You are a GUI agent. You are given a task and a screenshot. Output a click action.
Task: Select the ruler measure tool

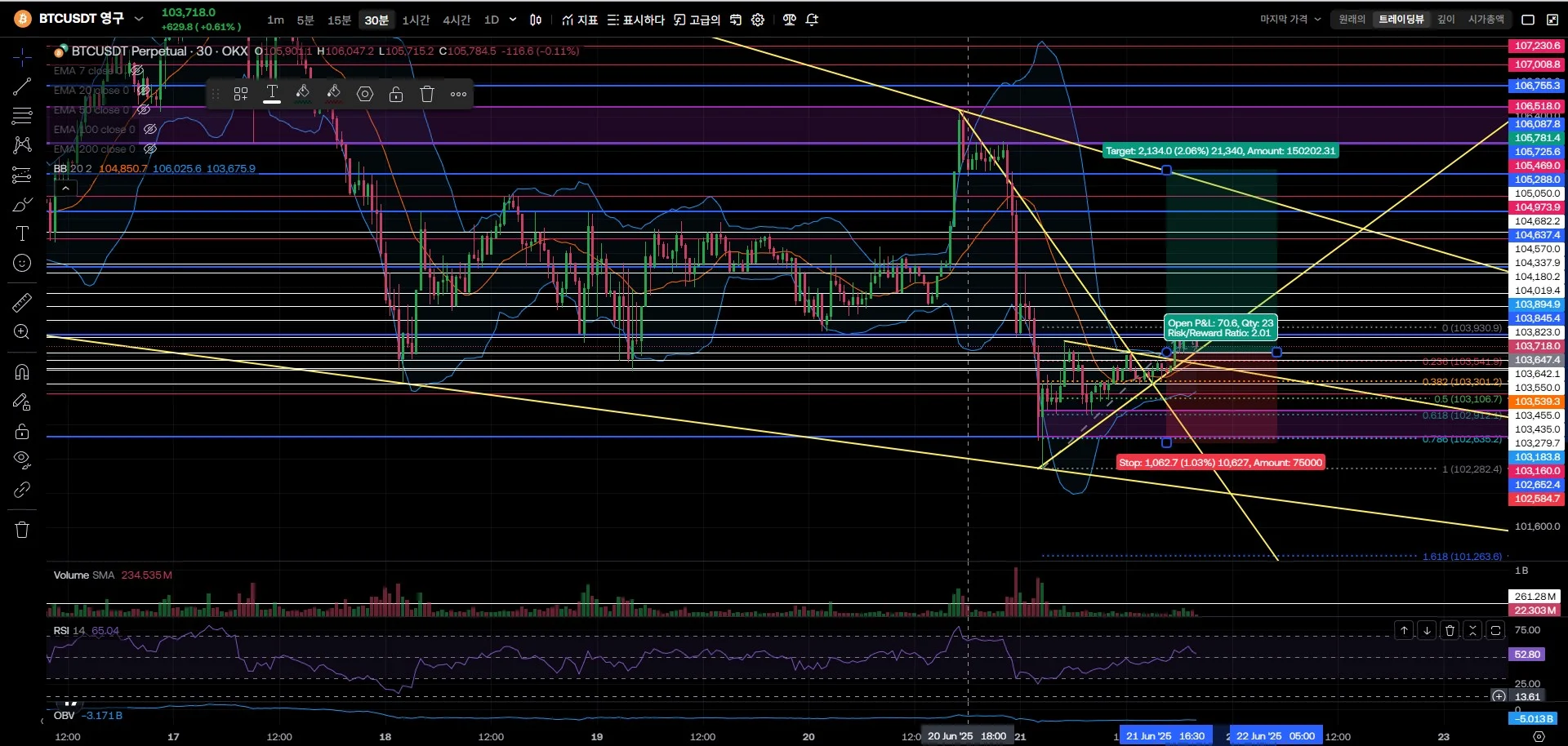[x=22, y=303]
